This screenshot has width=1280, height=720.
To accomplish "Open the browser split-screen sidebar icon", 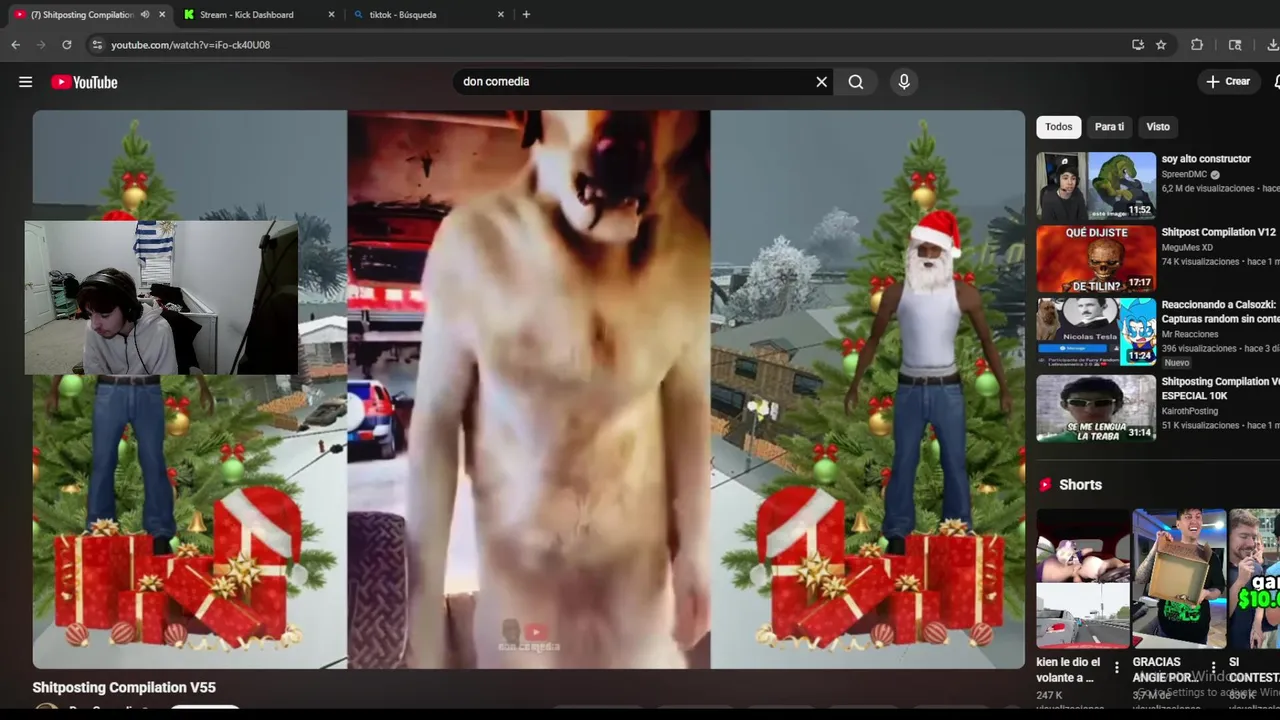I will point(1235,45).
